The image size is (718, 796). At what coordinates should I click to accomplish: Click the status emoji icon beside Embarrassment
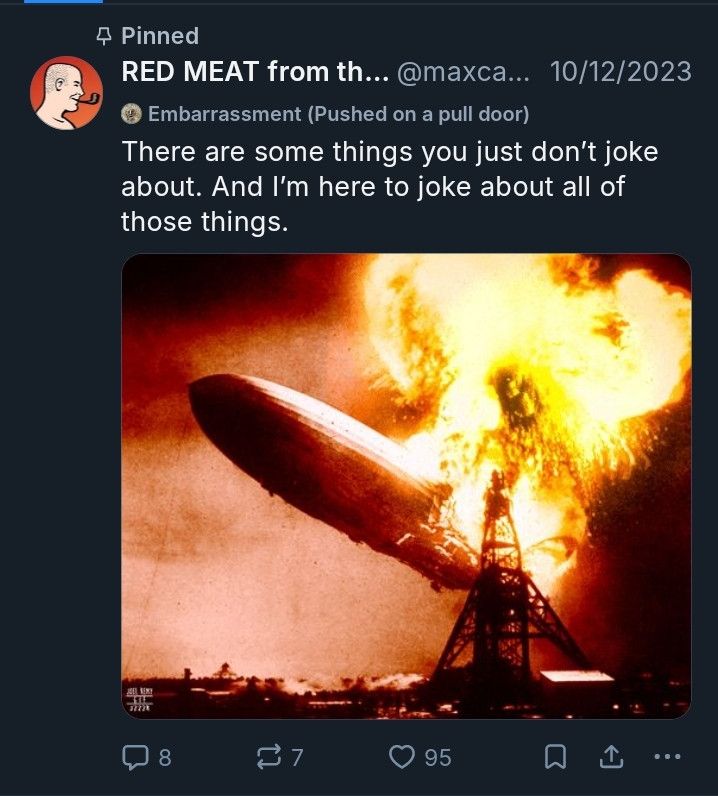pos(131,114)
